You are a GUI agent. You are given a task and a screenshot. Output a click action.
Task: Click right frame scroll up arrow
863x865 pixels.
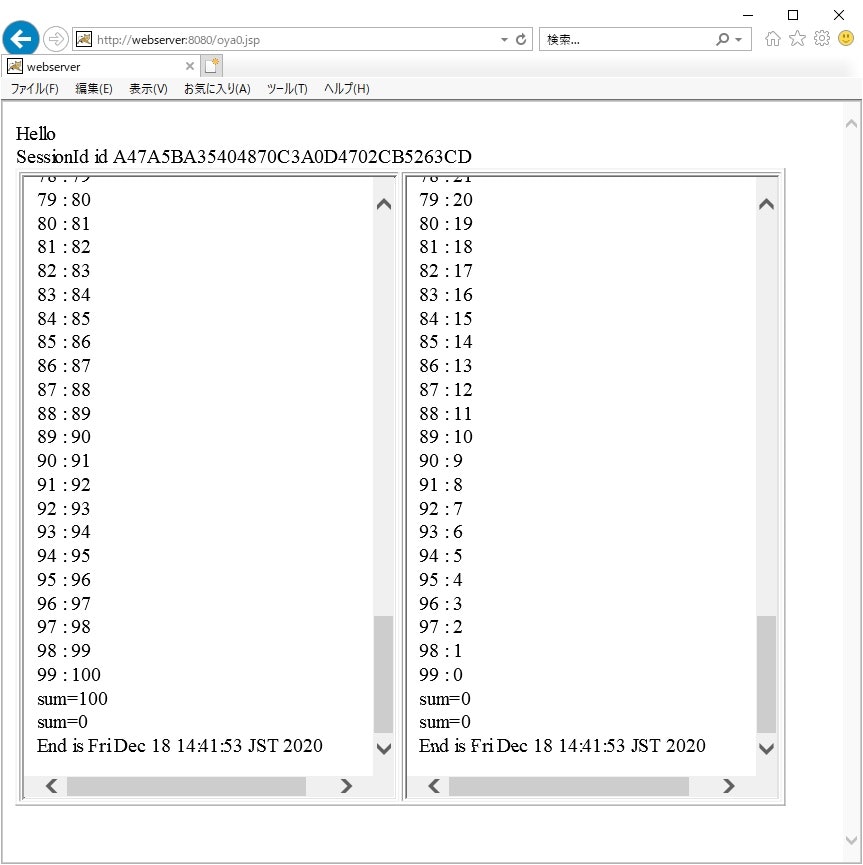click(766, 205)
